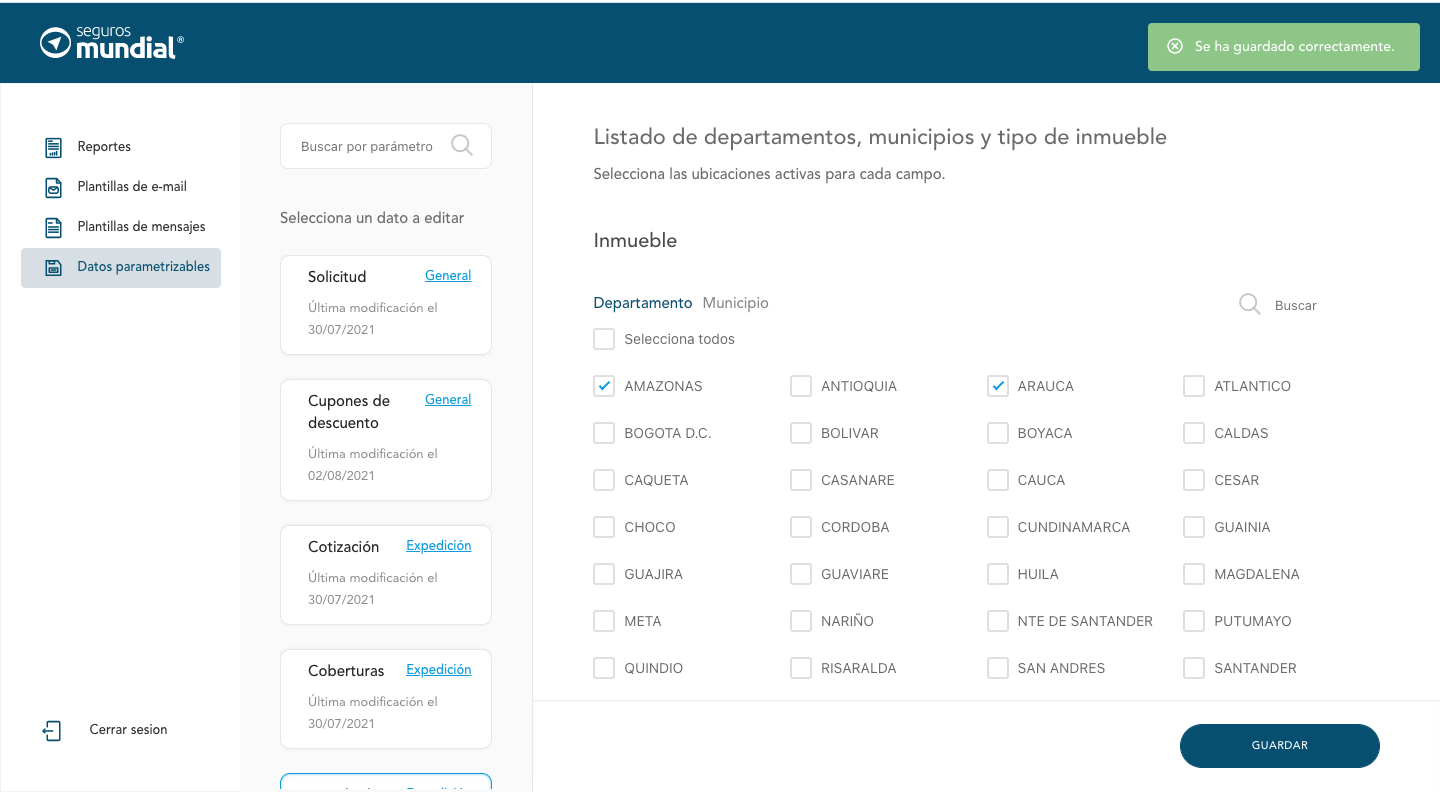Select Datos parametrizables menu item
The width and height of the screenshot is (1440, 792).
(x=121, y=267)
